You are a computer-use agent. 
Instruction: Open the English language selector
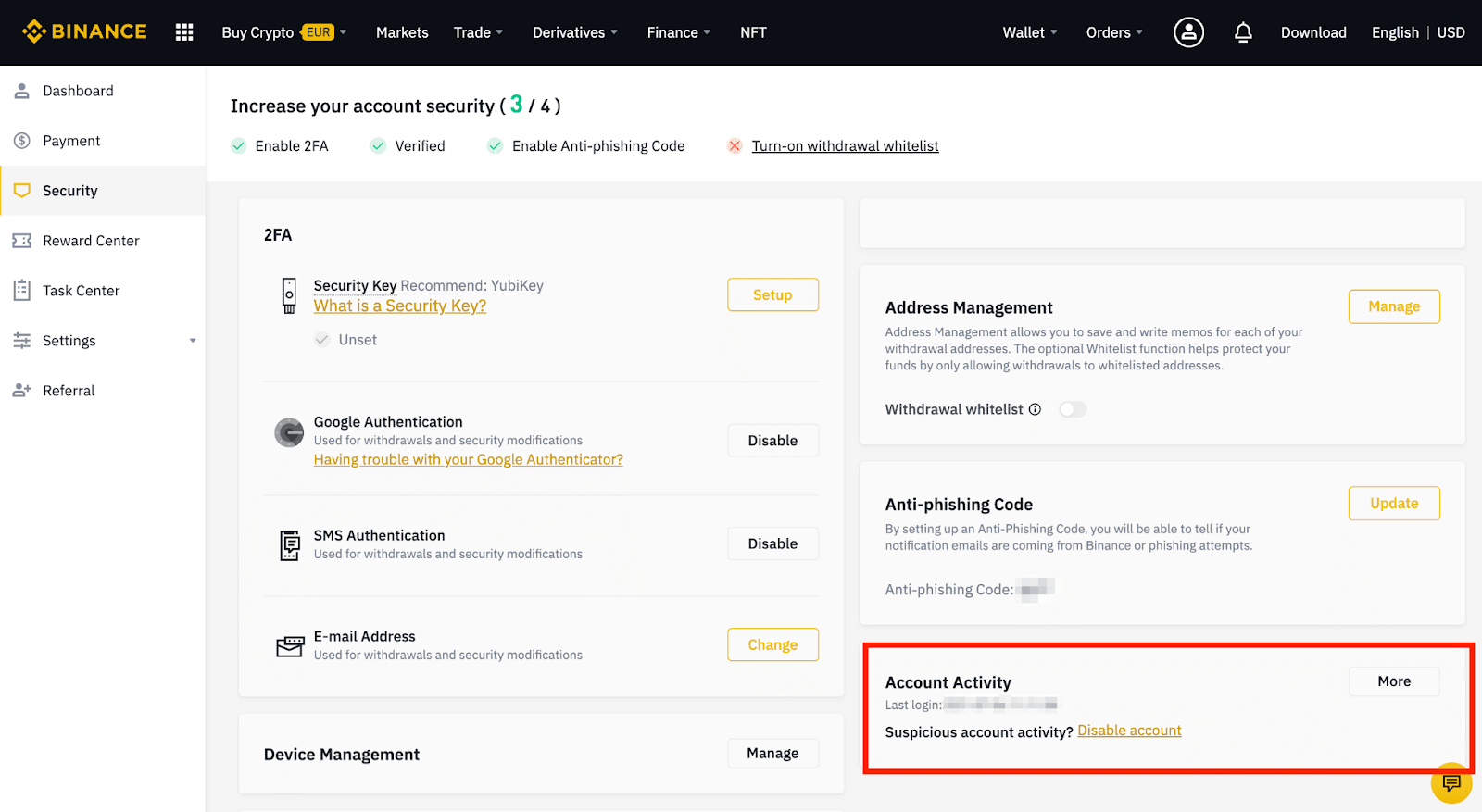click(1395, 32)
